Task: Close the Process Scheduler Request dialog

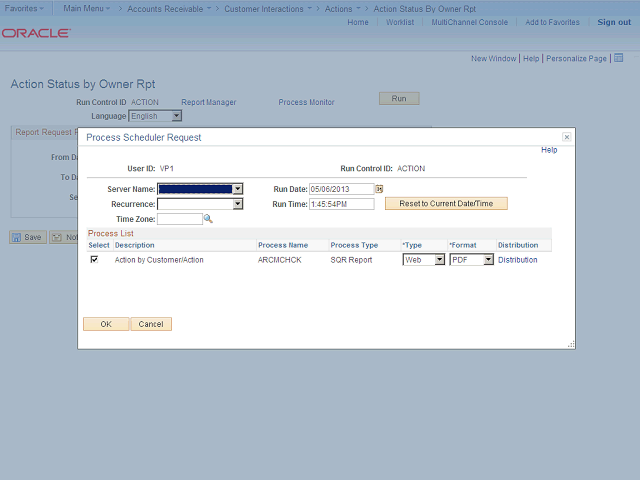Action: pyautogui.click(x=567, y=137)
